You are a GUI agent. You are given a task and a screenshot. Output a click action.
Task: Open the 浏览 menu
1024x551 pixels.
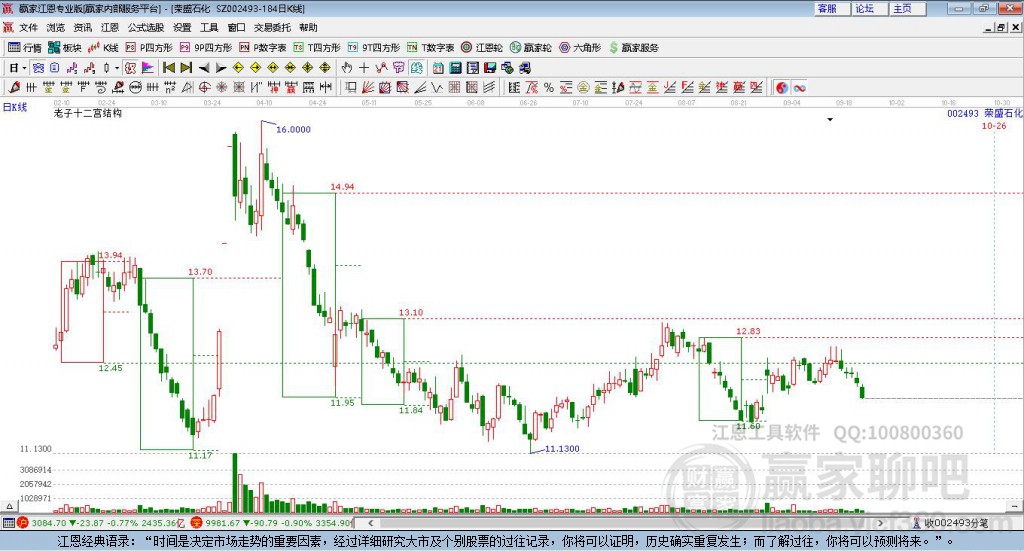tap(56, 27)
